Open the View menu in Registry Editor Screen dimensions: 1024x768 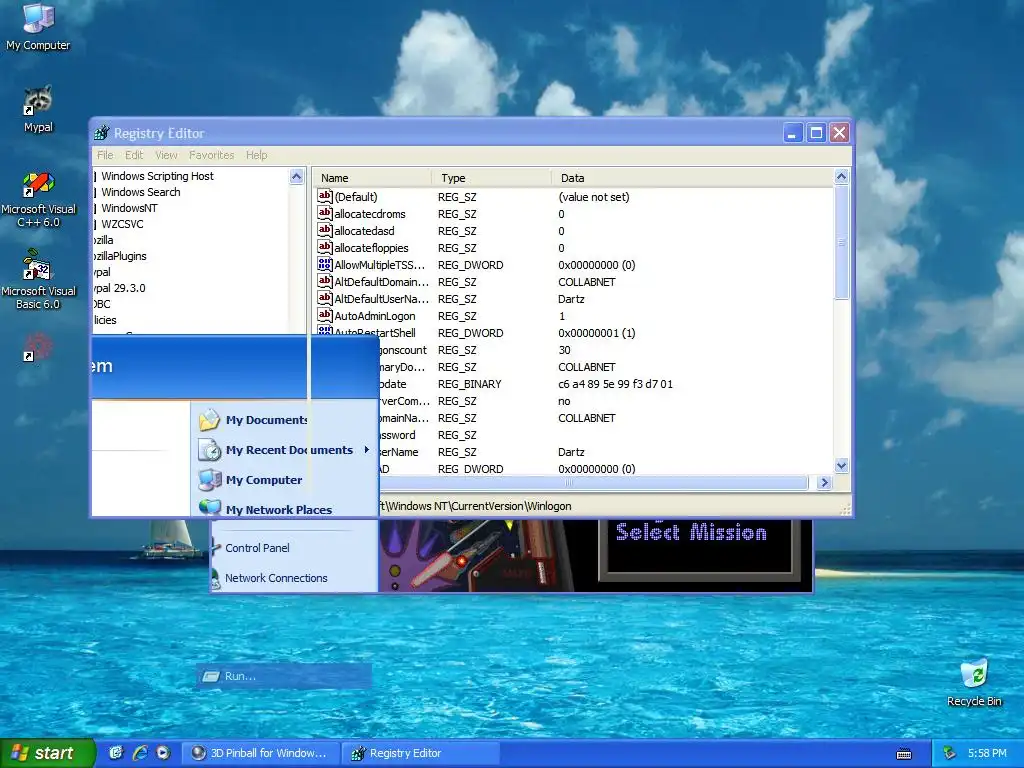coord(166,155)
